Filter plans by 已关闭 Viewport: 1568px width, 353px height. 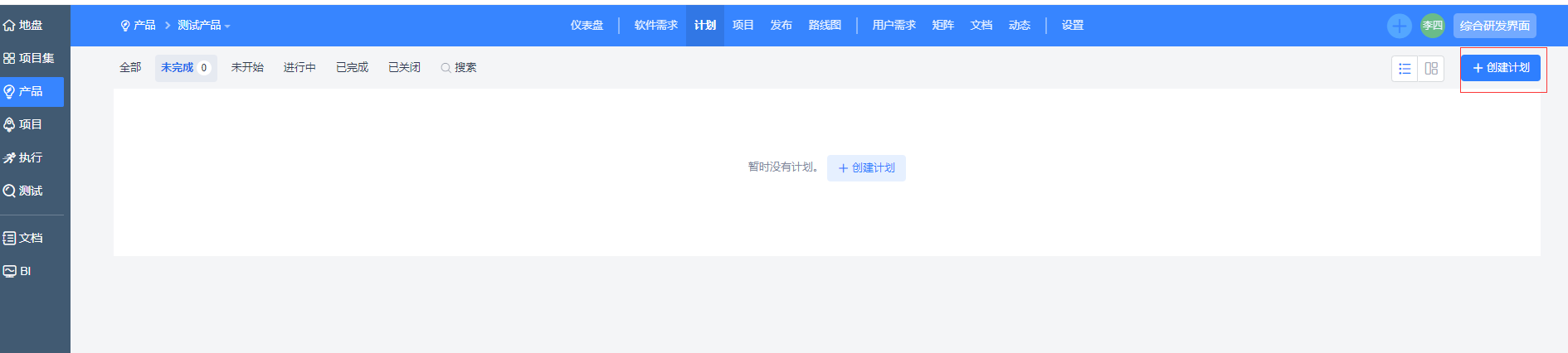click(404, 68)
